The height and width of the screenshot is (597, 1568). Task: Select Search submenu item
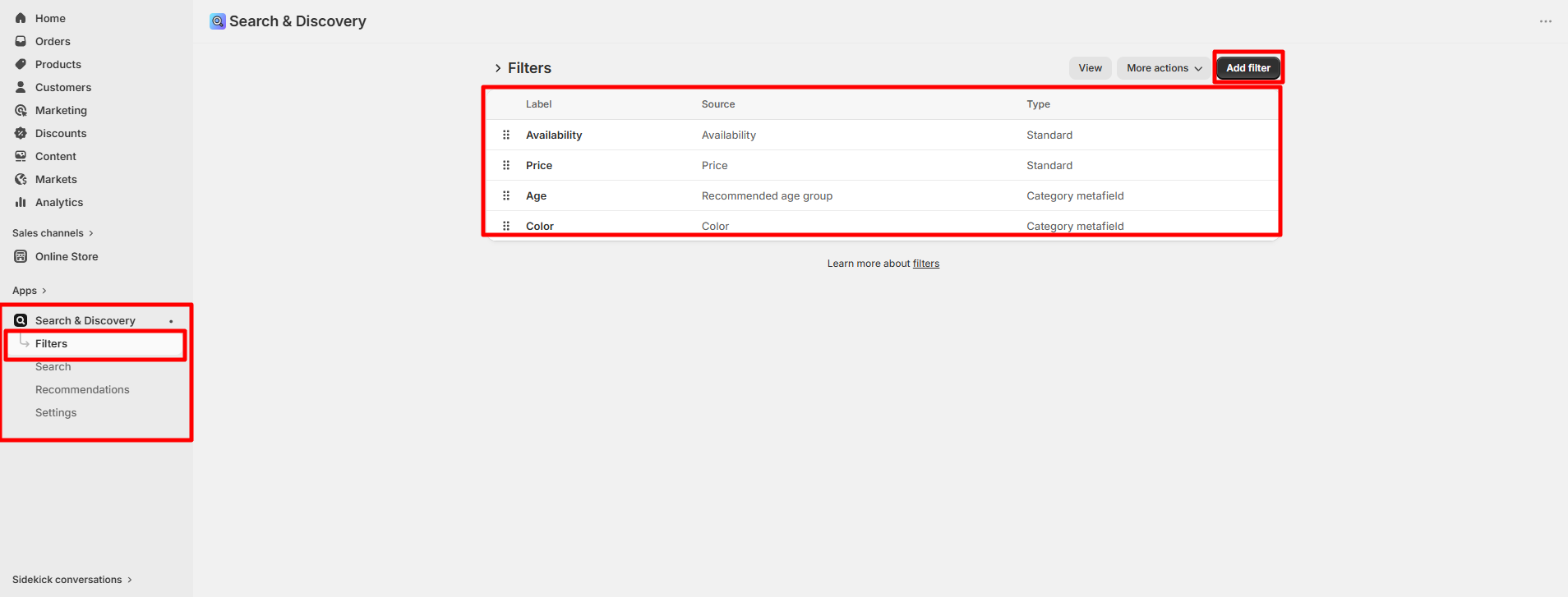click(53, 367)
